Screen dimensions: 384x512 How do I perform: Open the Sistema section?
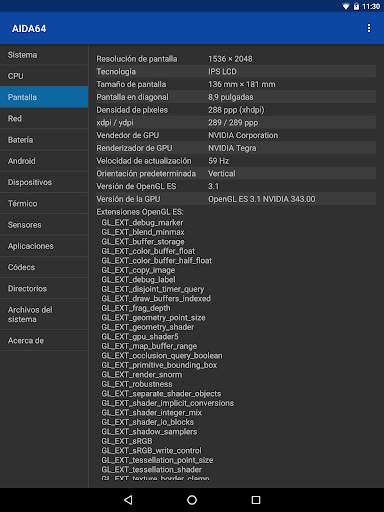44,55
